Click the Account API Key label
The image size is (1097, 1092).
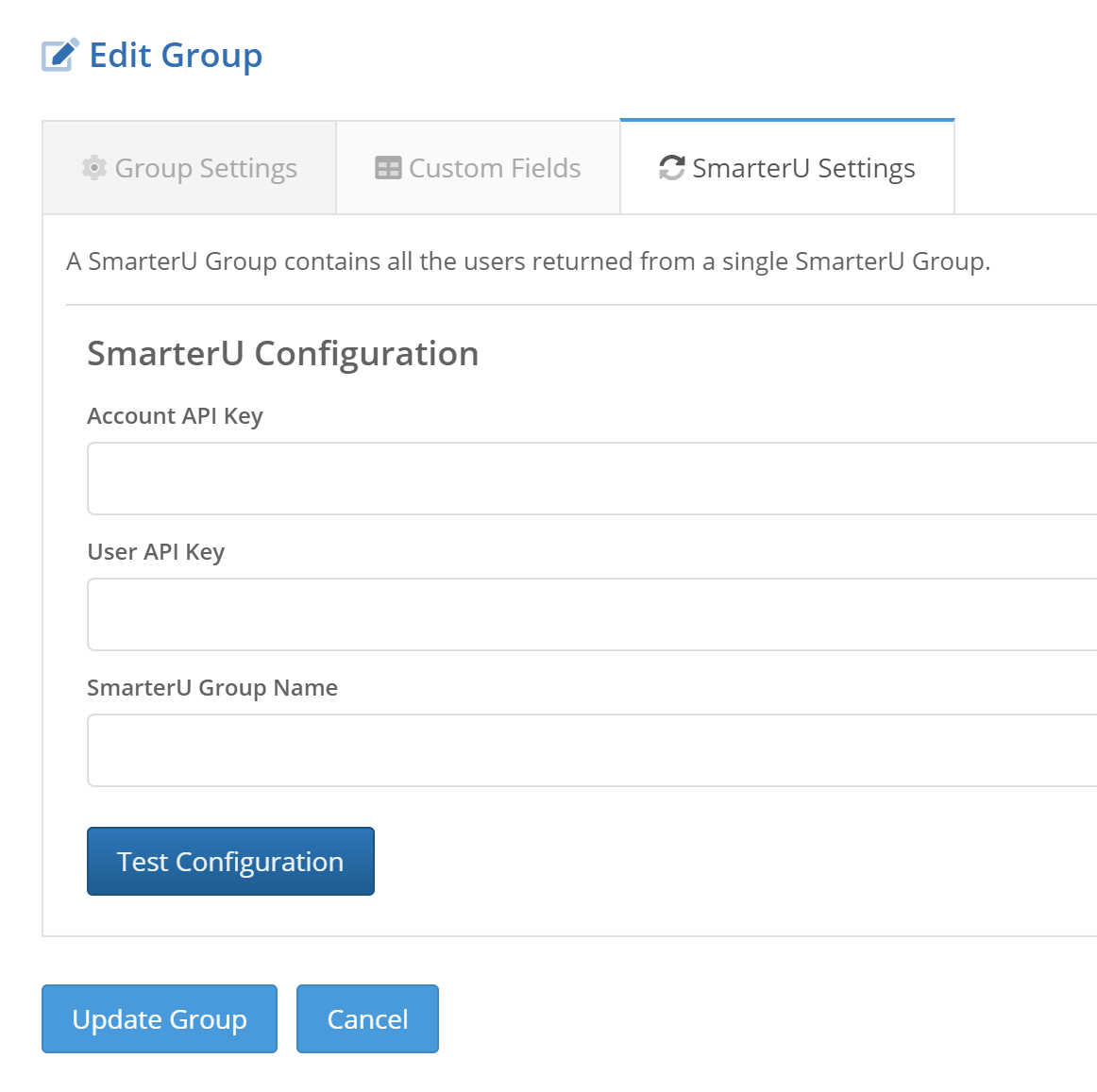[x=175, y=416]
